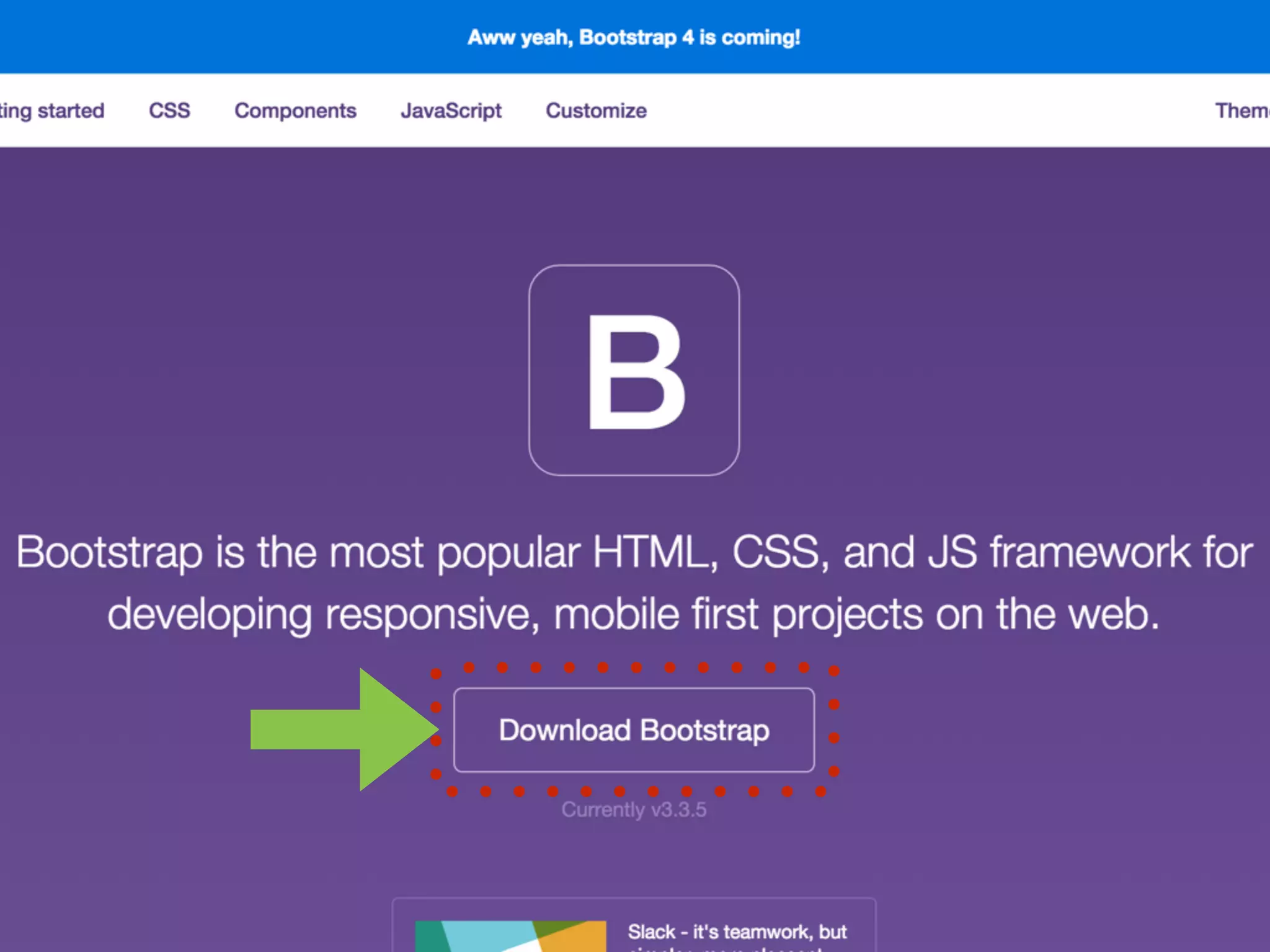The image size is (1270, 952).
Task: Open the CSS nav item
Action: click(169, 110)
